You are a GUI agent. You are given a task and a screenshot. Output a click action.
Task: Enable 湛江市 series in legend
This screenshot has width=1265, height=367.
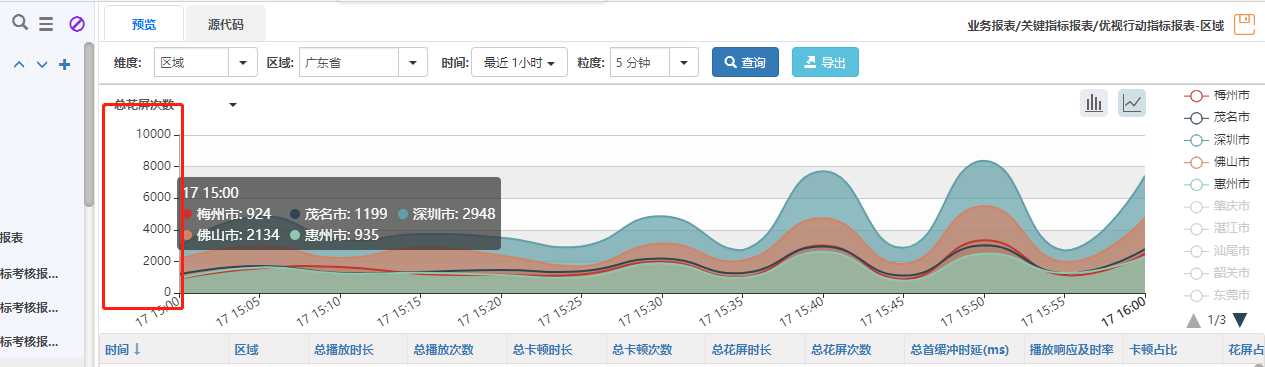tap(1217, 229)
